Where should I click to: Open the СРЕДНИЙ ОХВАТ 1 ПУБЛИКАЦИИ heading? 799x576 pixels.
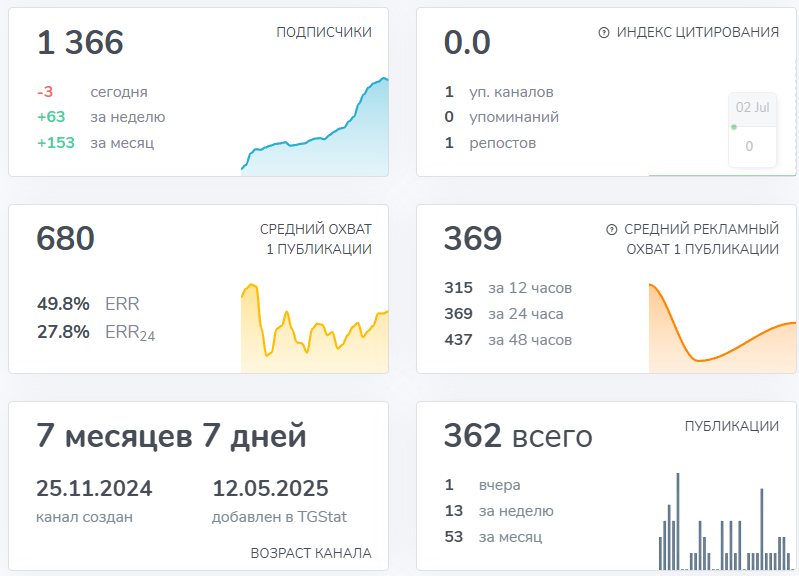tap(316, 239)
